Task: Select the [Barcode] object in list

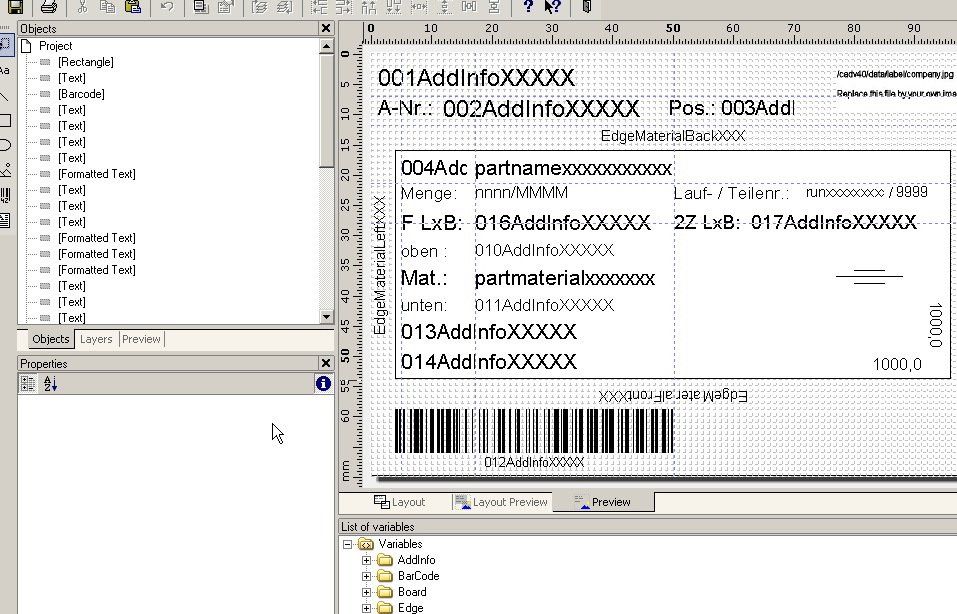Action: tap(81, 94)
